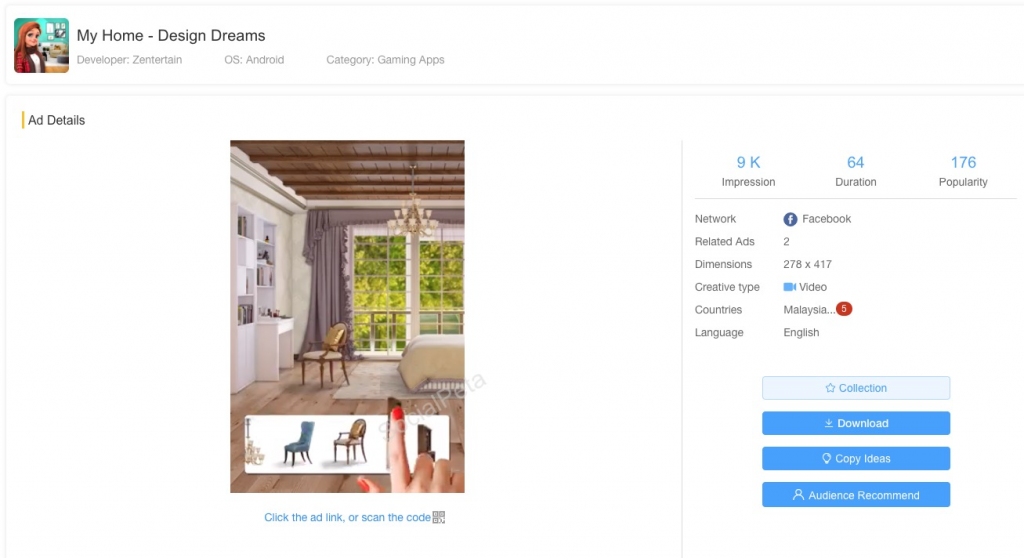Open Audience Recommend
Screen dimensions: 1024x558
pyautogui.click(x=856, y=495)
